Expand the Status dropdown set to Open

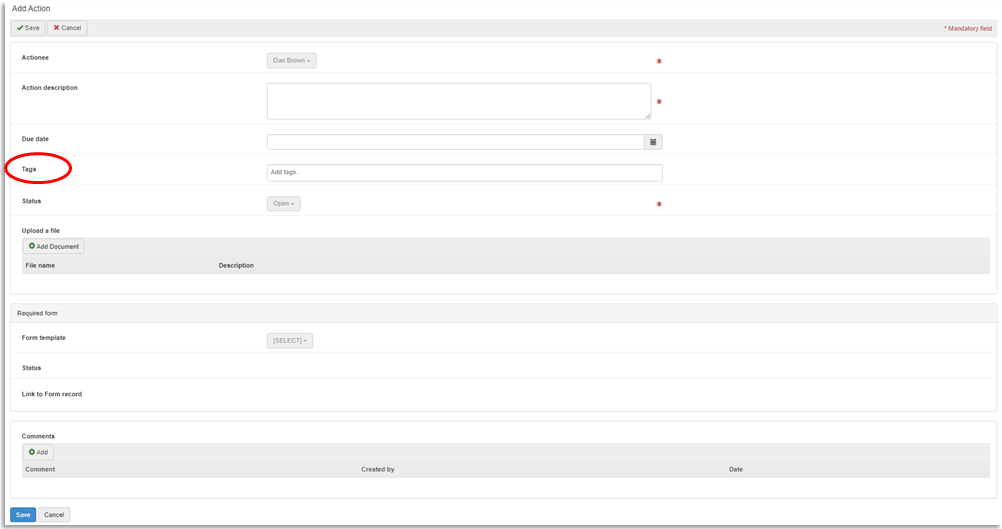(283, 204)
